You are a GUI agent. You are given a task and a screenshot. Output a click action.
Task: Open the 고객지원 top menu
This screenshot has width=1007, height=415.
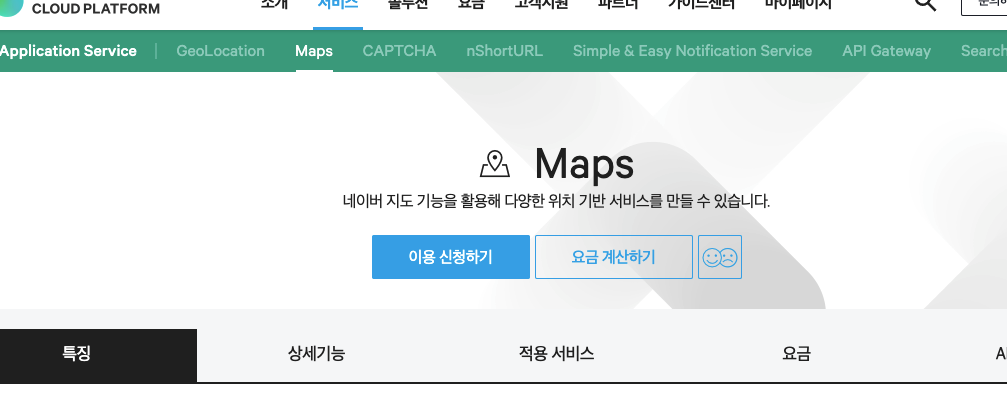tap(541, 4)
